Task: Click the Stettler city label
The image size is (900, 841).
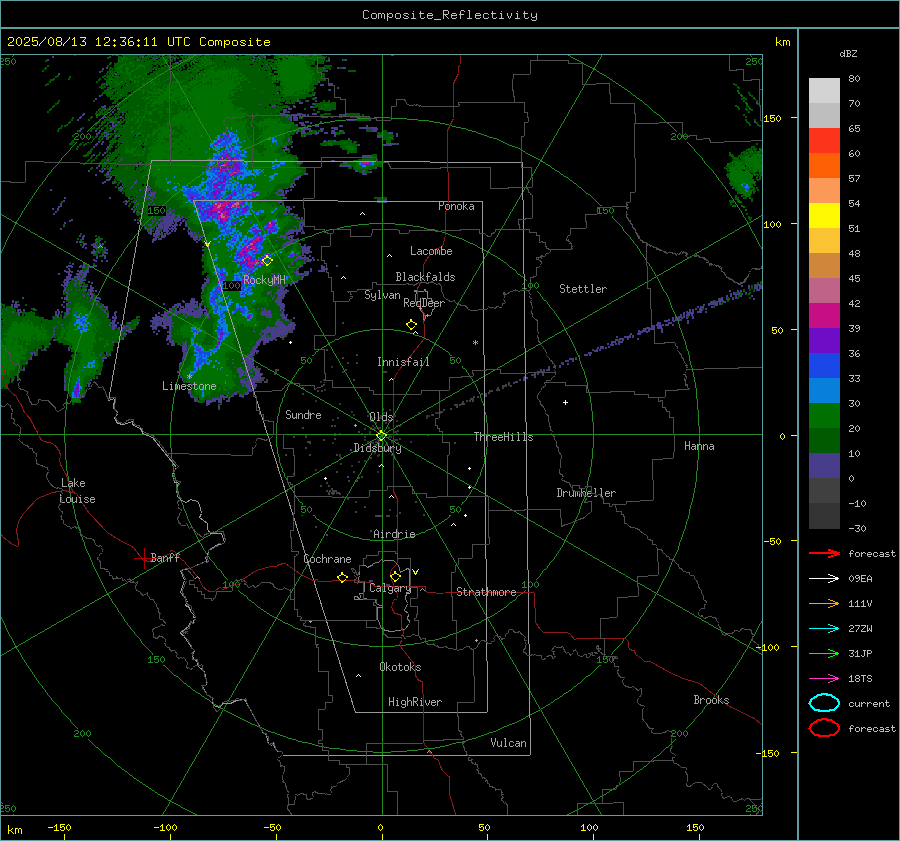Action: [x=583, y=289]
